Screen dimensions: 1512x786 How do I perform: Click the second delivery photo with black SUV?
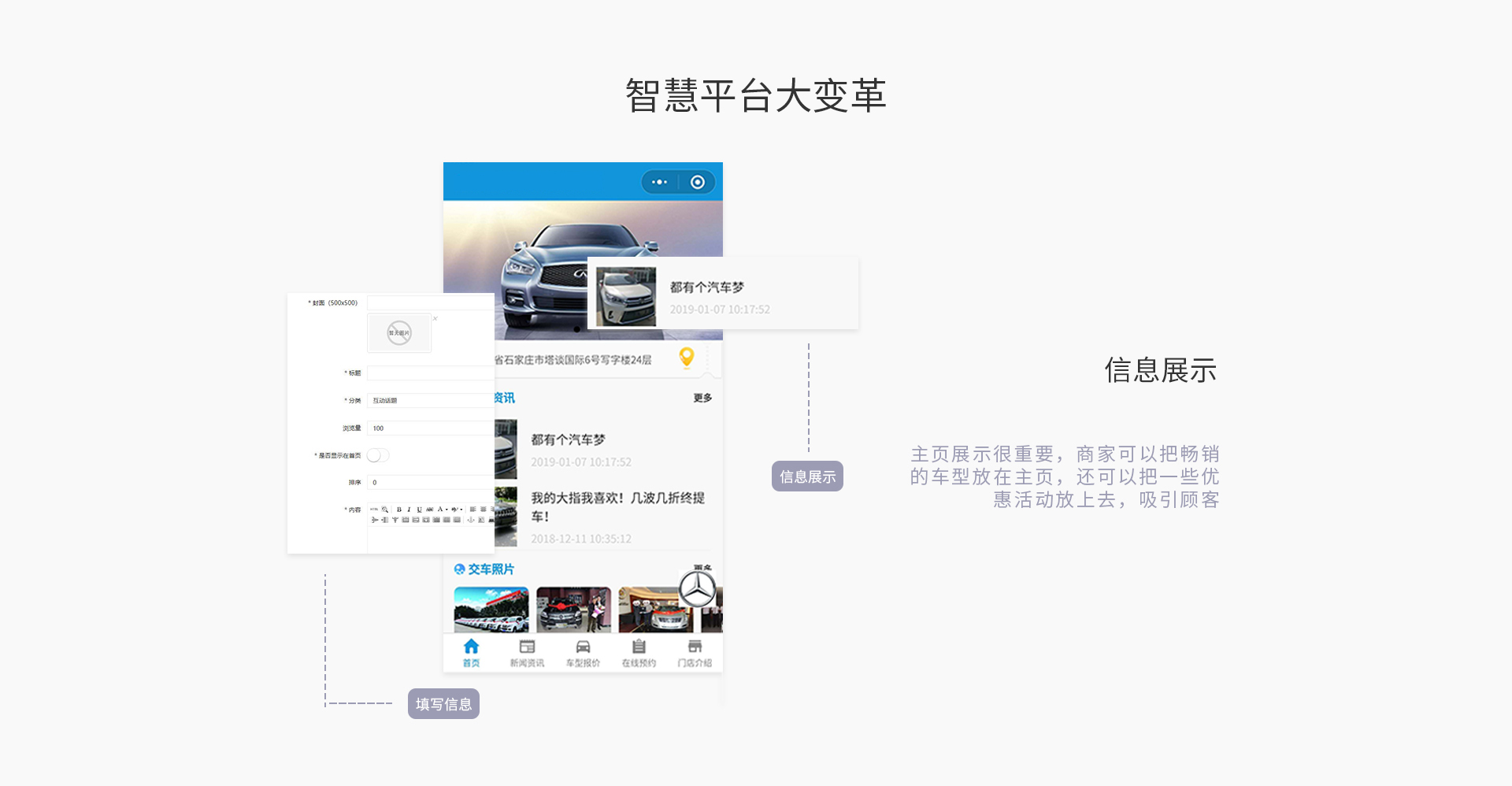[x=573, y=610]
